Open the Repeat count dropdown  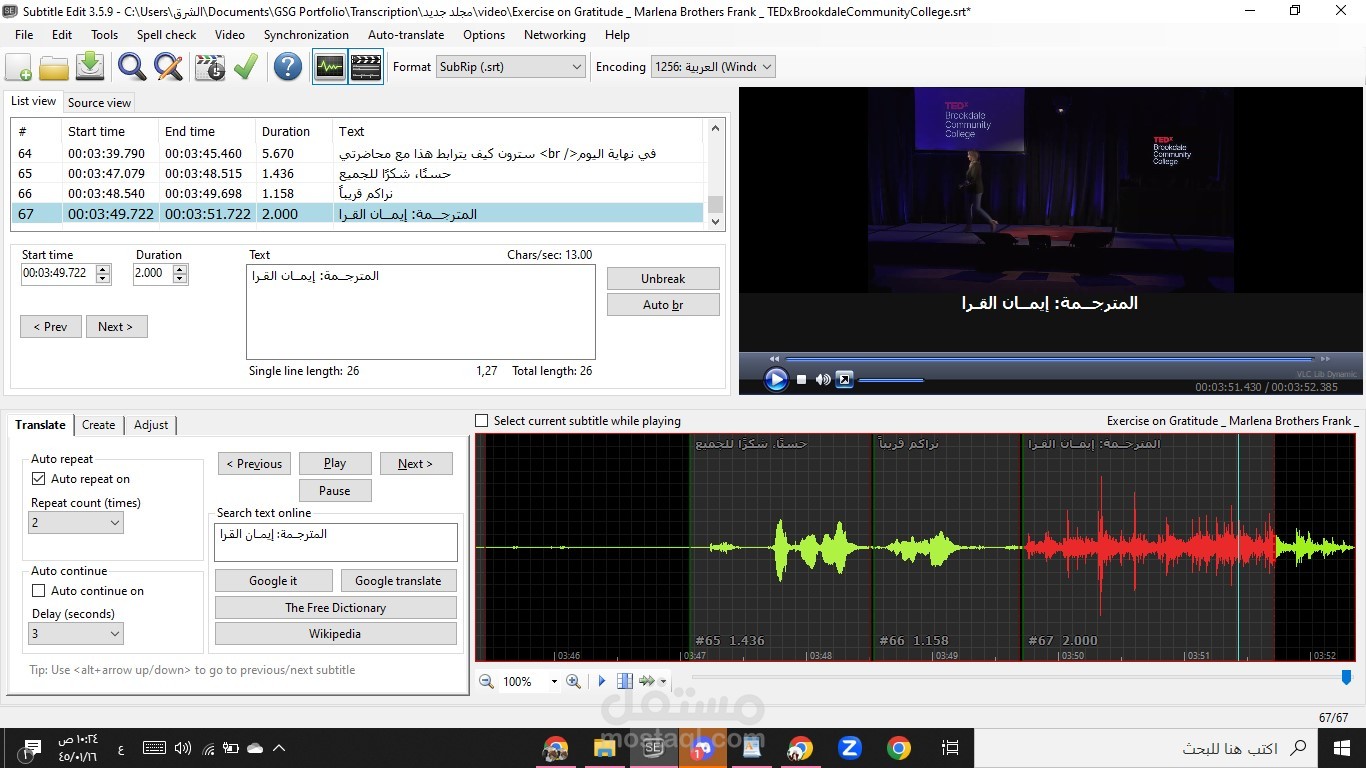76,523
